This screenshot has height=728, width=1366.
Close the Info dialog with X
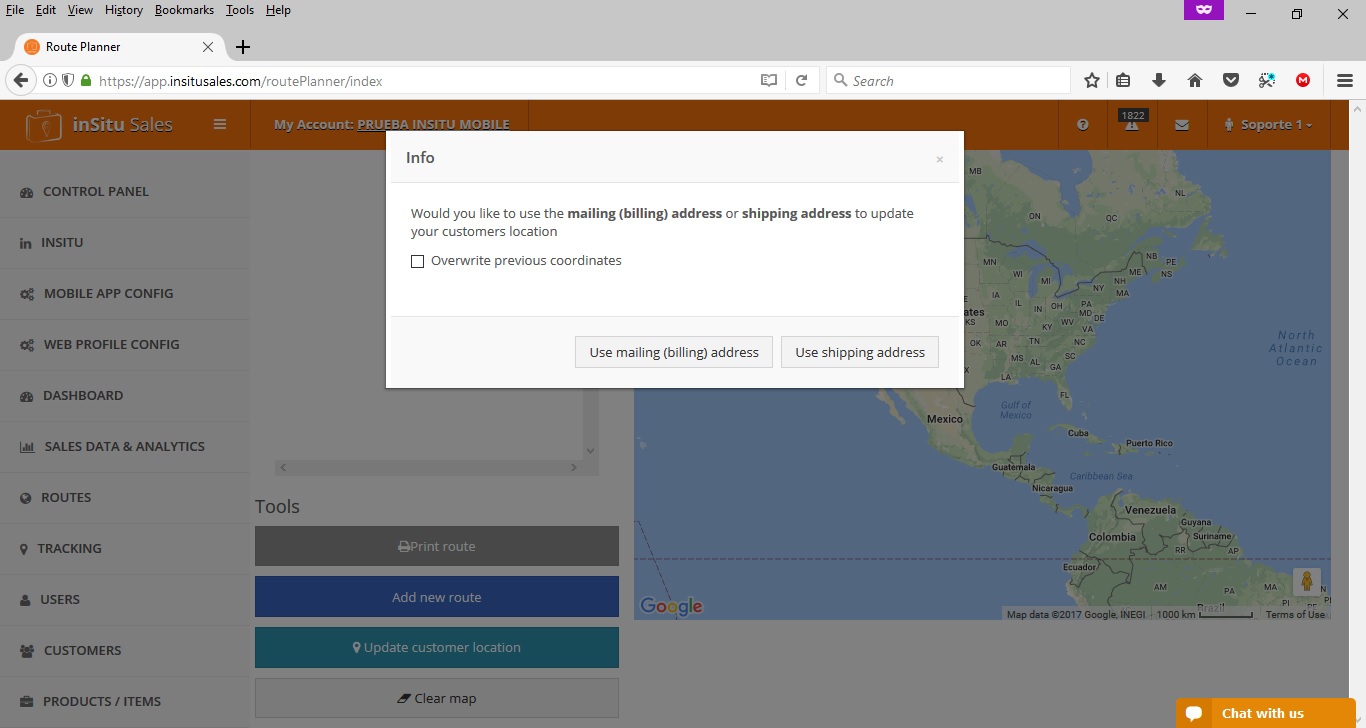939,159
